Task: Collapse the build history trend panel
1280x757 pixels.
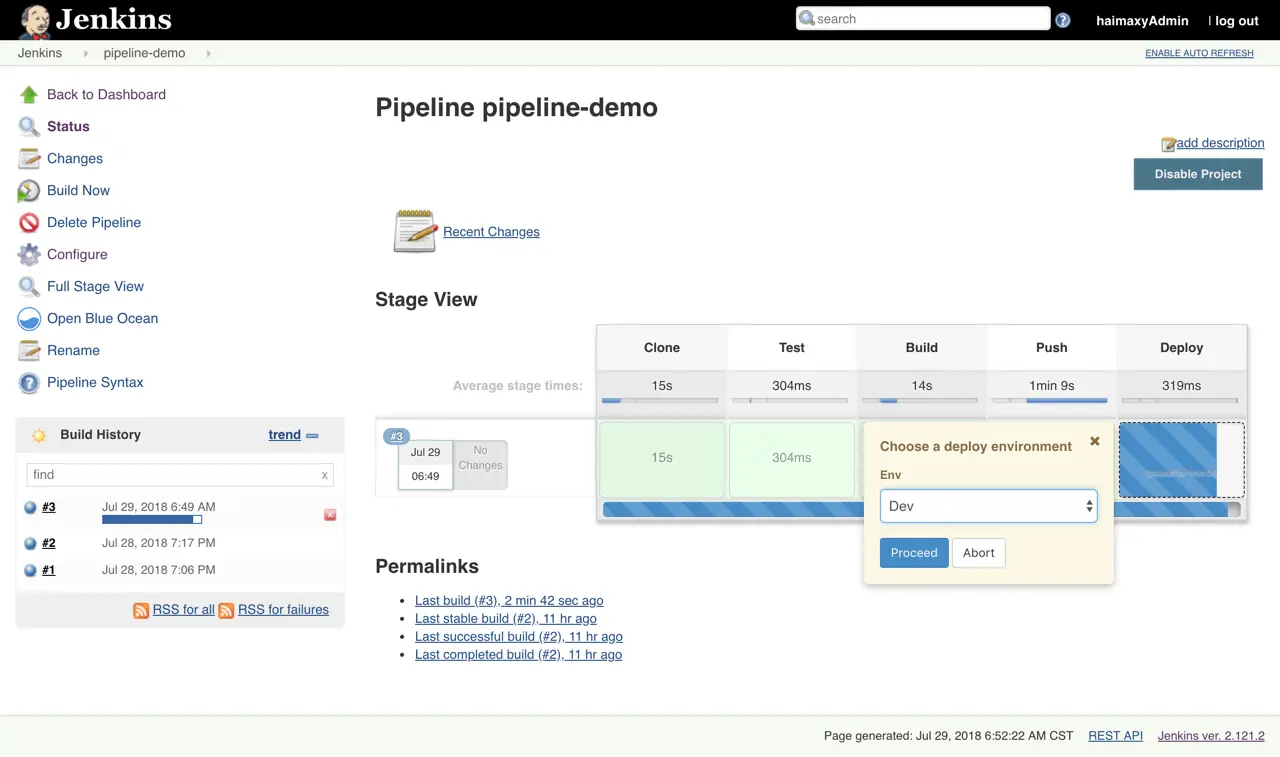Action: pos(312,435)
